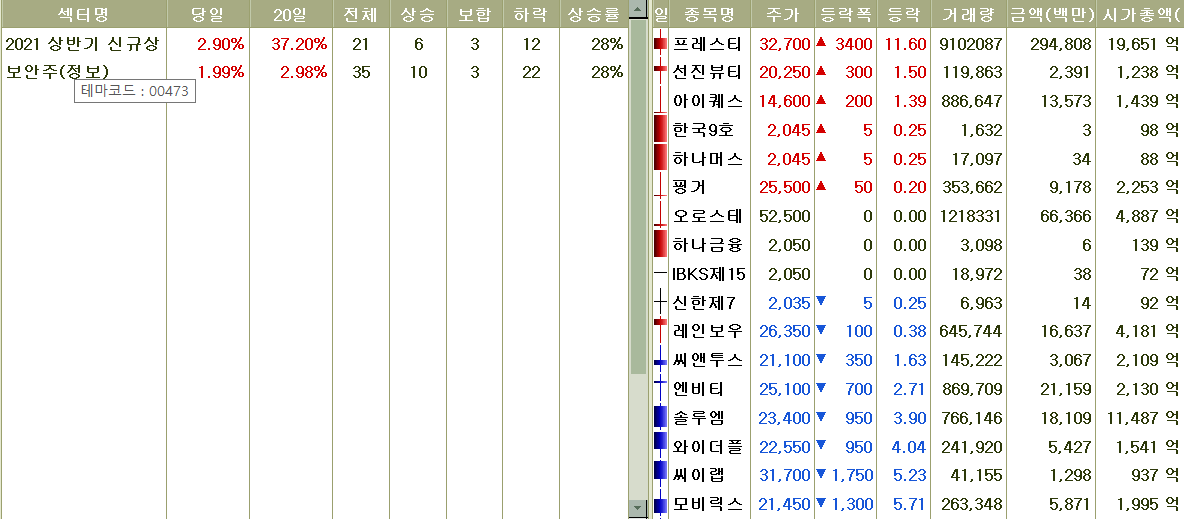Viewport: 1184px width, 519px height.
Task: Select stock IBKS제15
Action: coord(709,273)
